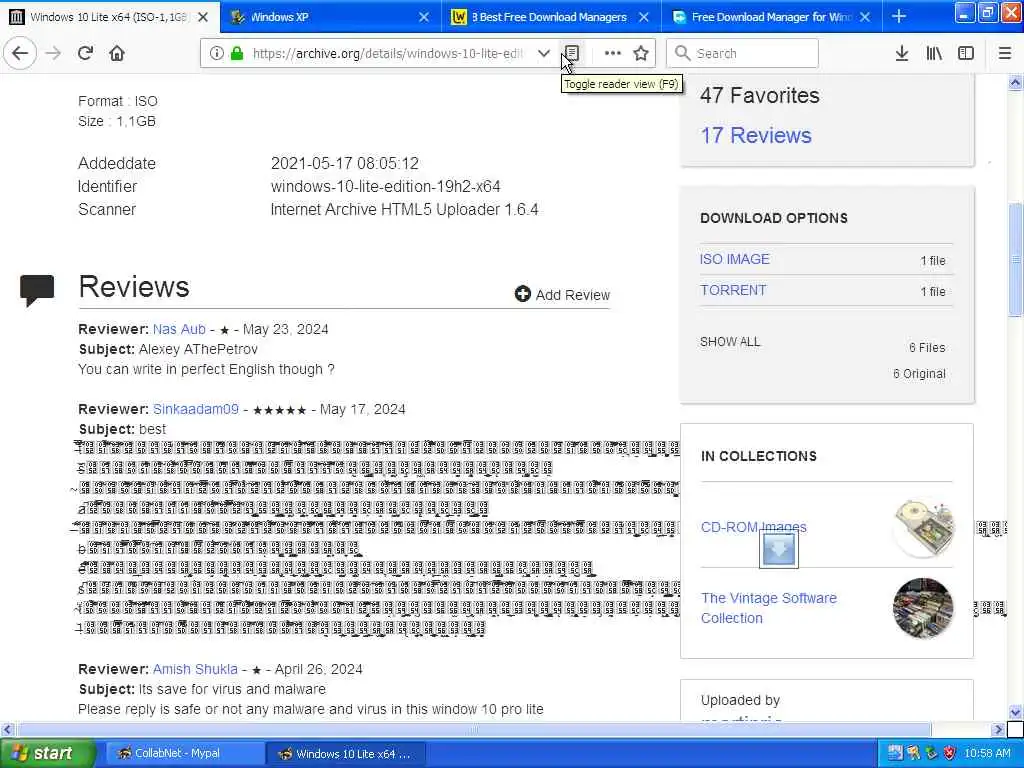Click the floating download arrow overlay icon
The width and height of the screenshot is (1024, 768).
[x=778, y=550]
